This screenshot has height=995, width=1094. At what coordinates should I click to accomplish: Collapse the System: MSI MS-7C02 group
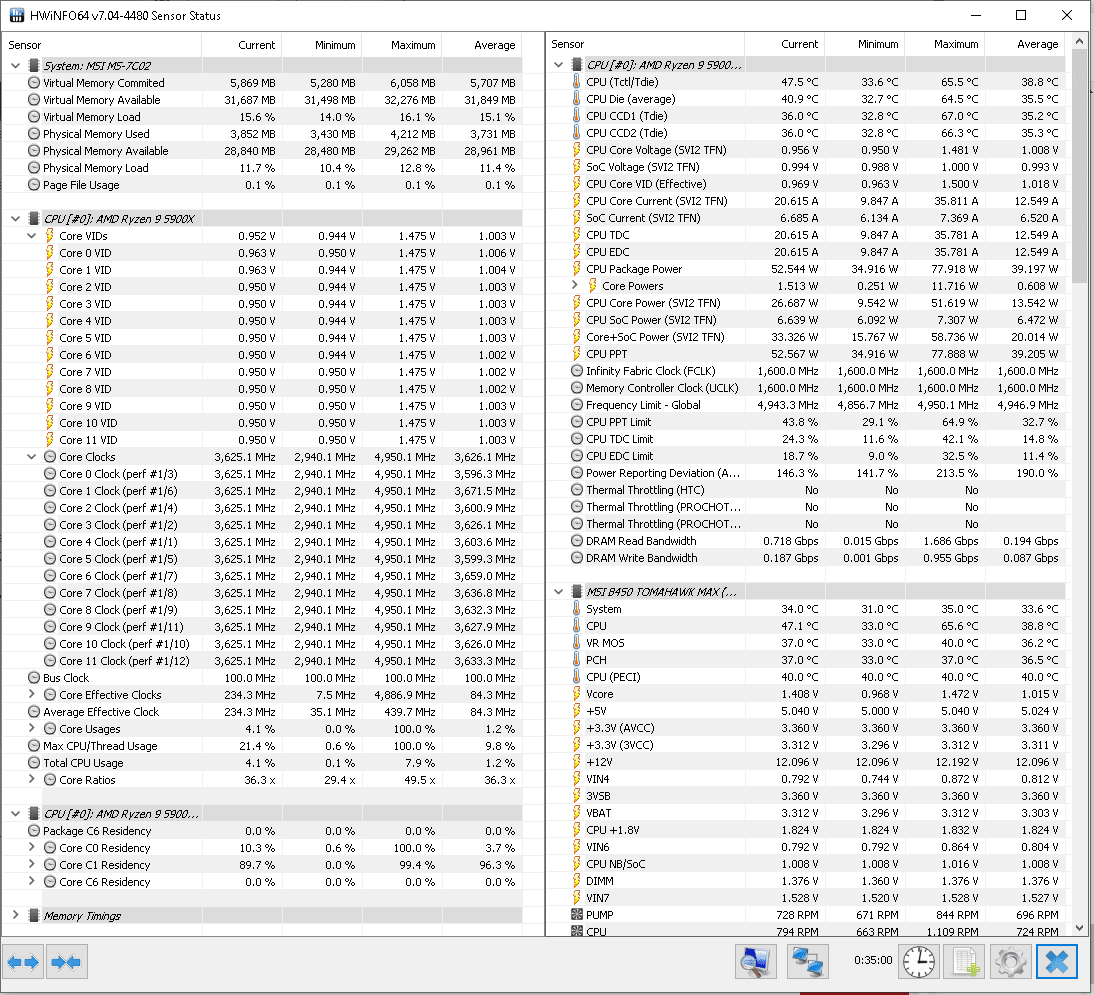pos(15,66)
